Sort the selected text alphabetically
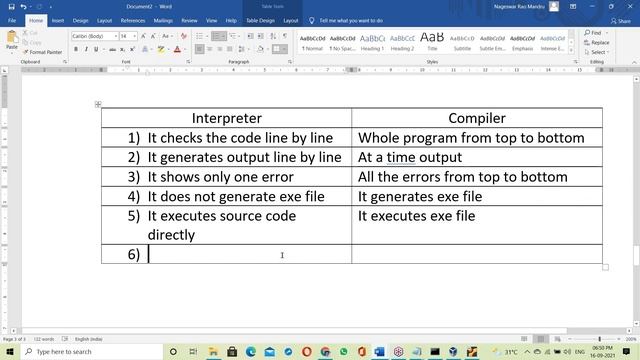 point(273,36)
